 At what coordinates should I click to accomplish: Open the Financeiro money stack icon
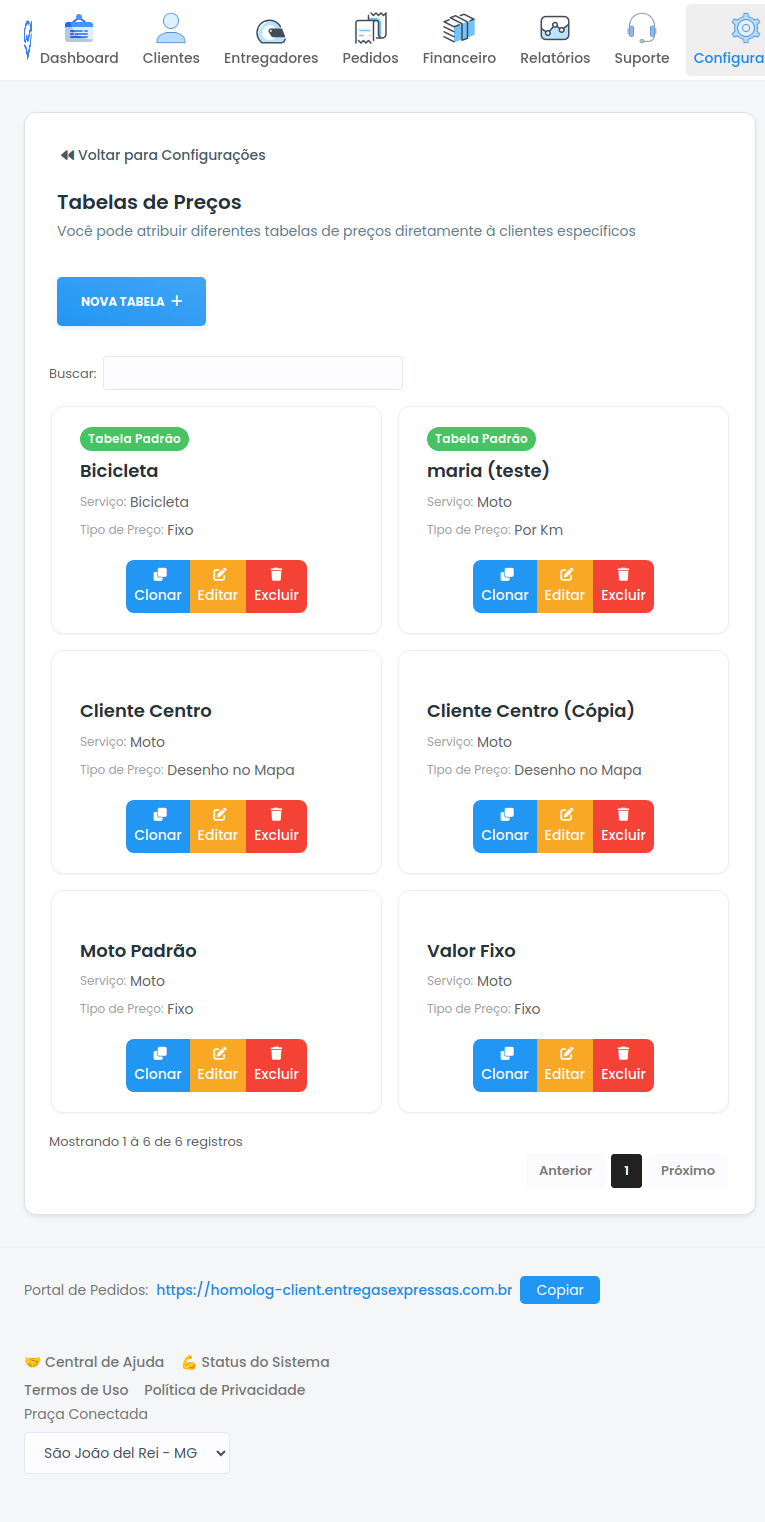[459, 29]
